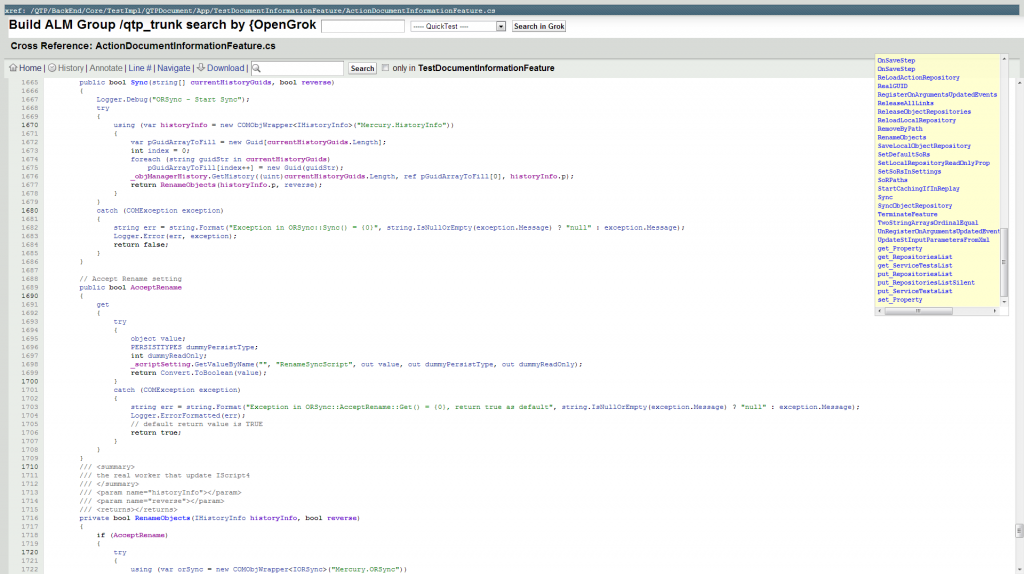Jump to ReloadLocalRepository symbol
The width and height of the screenshot is (1024, 574).
[x=916, y=120]
